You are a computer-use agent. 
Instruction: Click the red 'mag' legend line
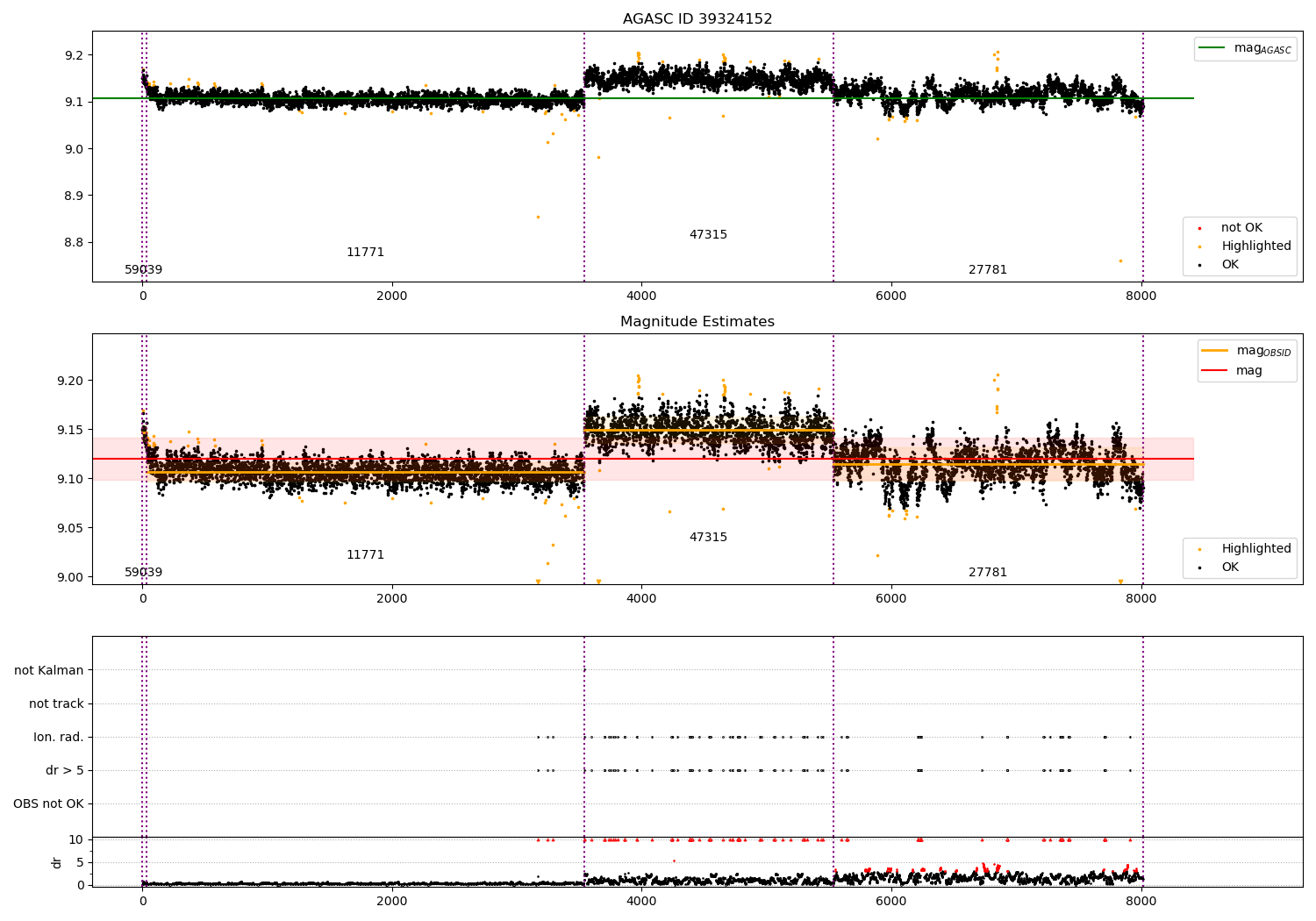(x=1215, y=371)
